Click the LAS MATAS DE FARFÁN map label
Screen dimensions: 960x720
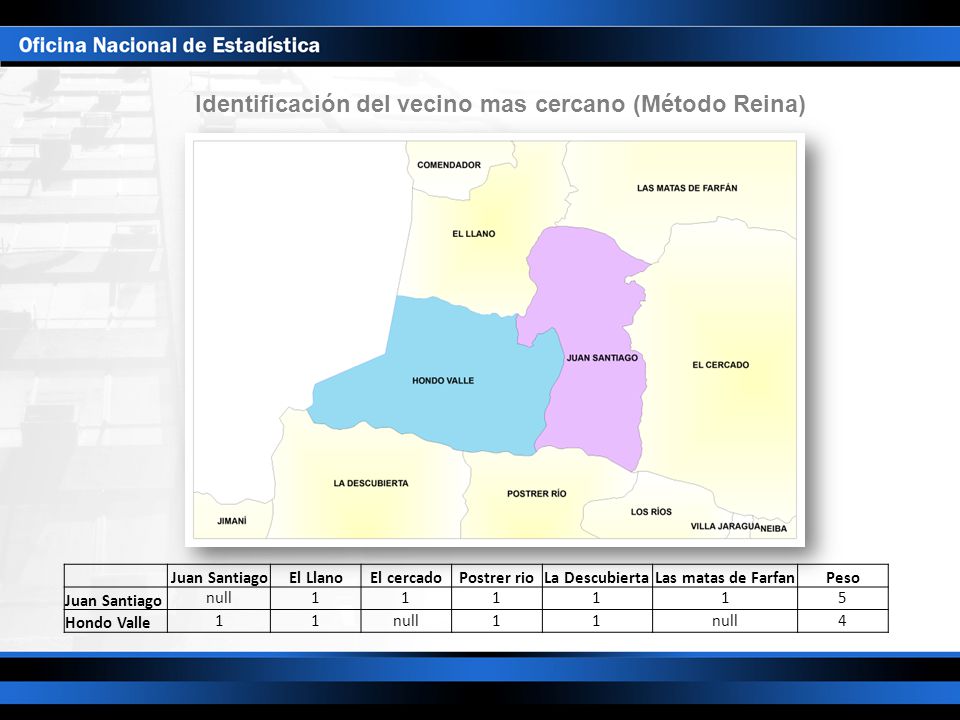click(x=687, y=188)
